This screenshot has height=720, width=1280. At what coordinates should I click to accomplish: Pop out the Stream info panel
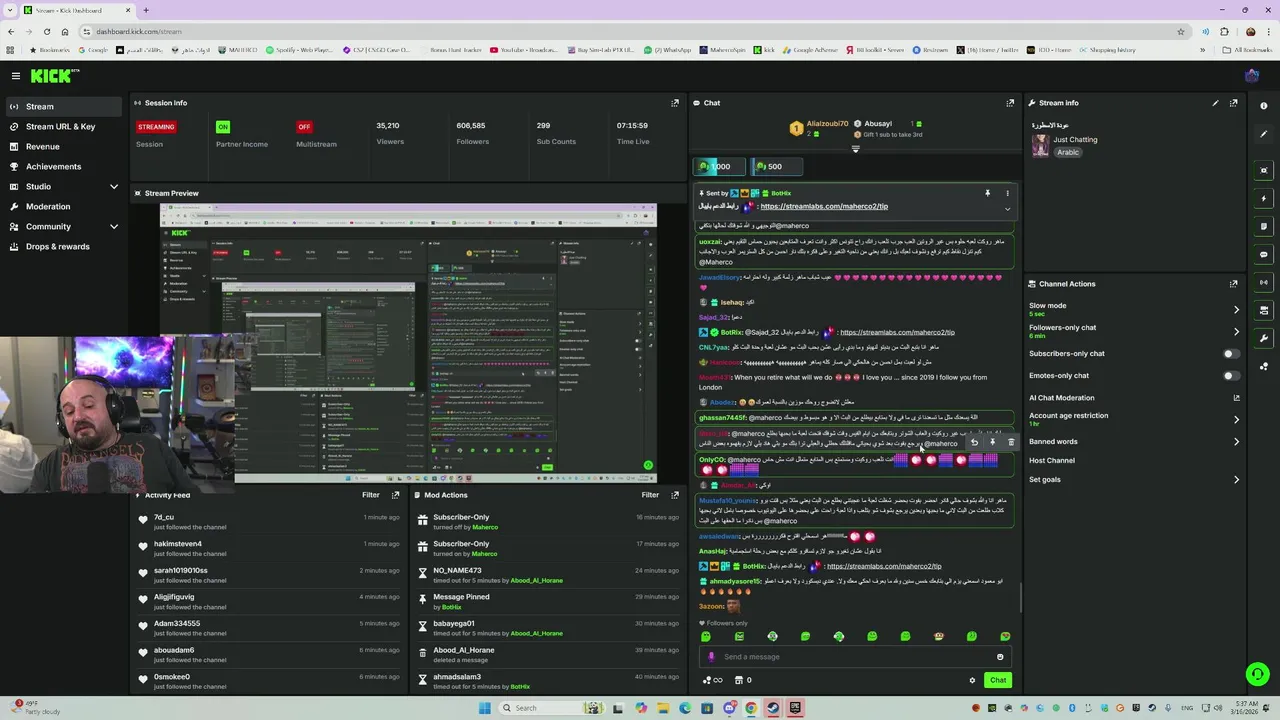click(1233, 103)
